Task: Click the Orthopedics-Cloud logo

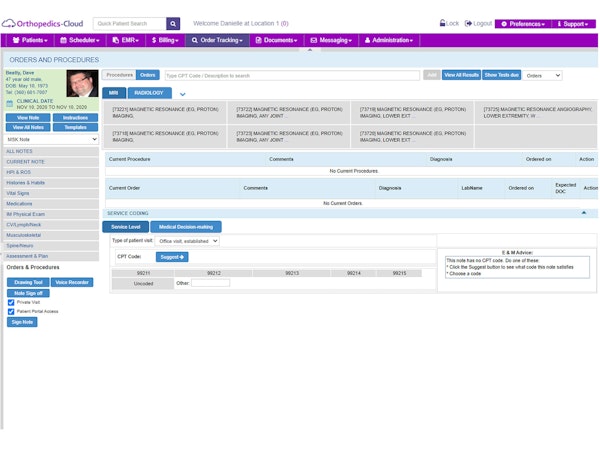Action: (x=42, y=24)
